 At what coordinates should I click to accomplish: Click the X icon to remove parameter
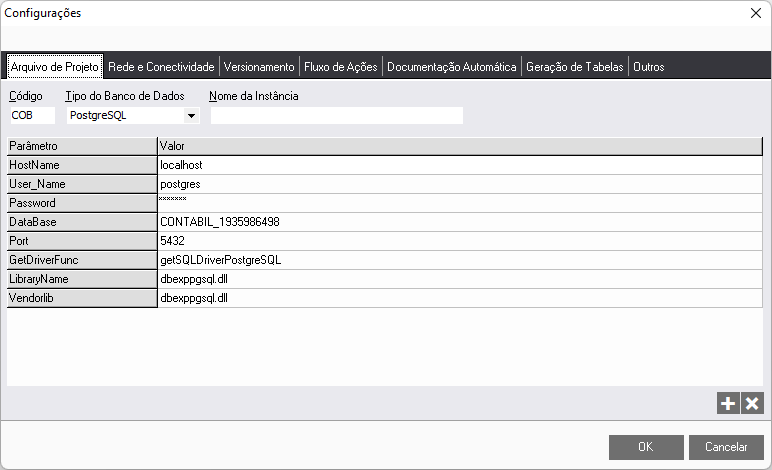point(752,403)
